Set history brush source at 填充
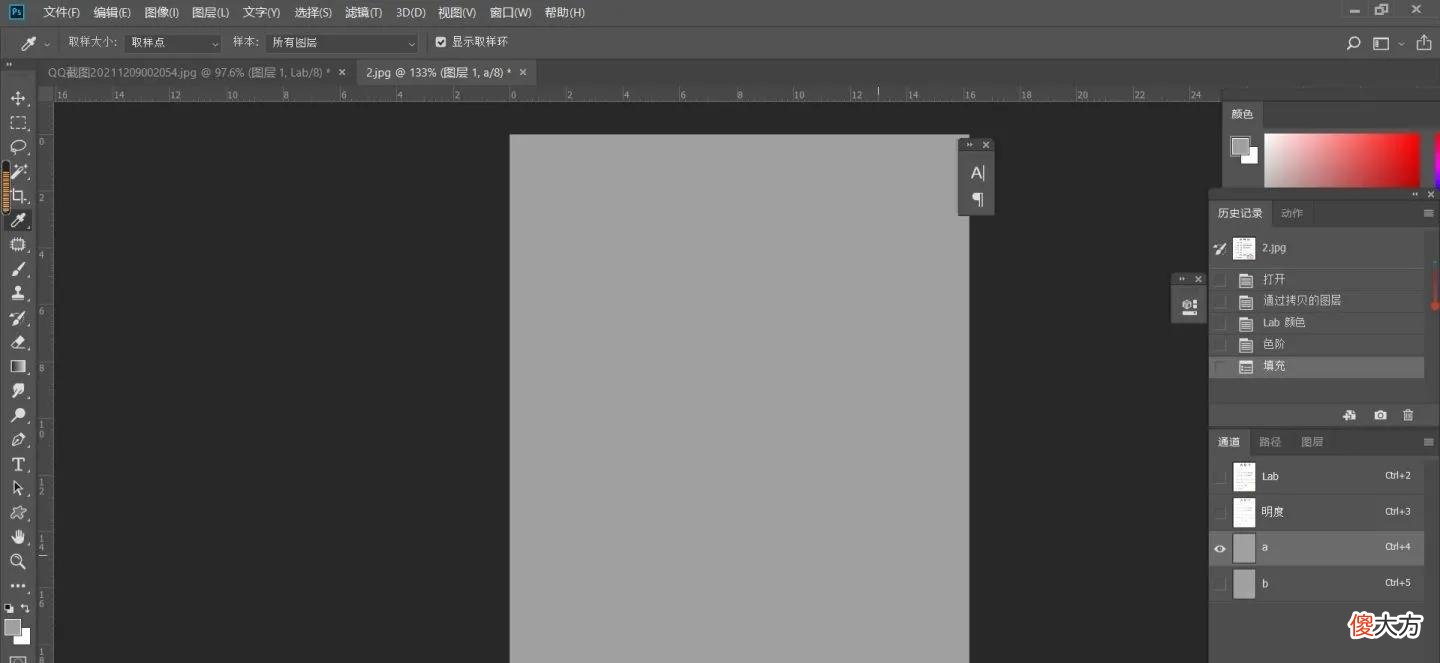The image size is (1440, 663). pyautogui.click(x=1220, y=367)
